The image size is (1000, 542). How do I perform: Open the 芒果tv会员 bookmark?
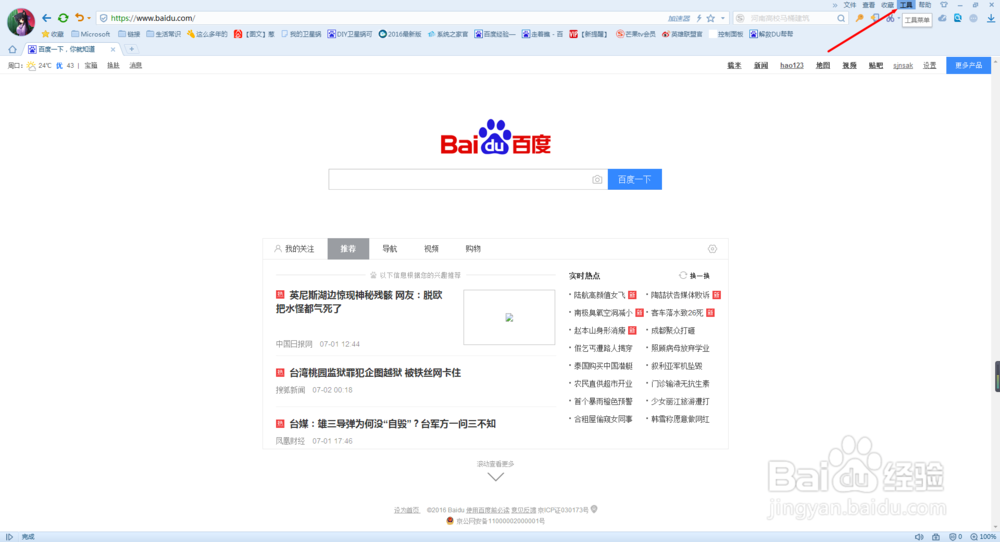635,34
